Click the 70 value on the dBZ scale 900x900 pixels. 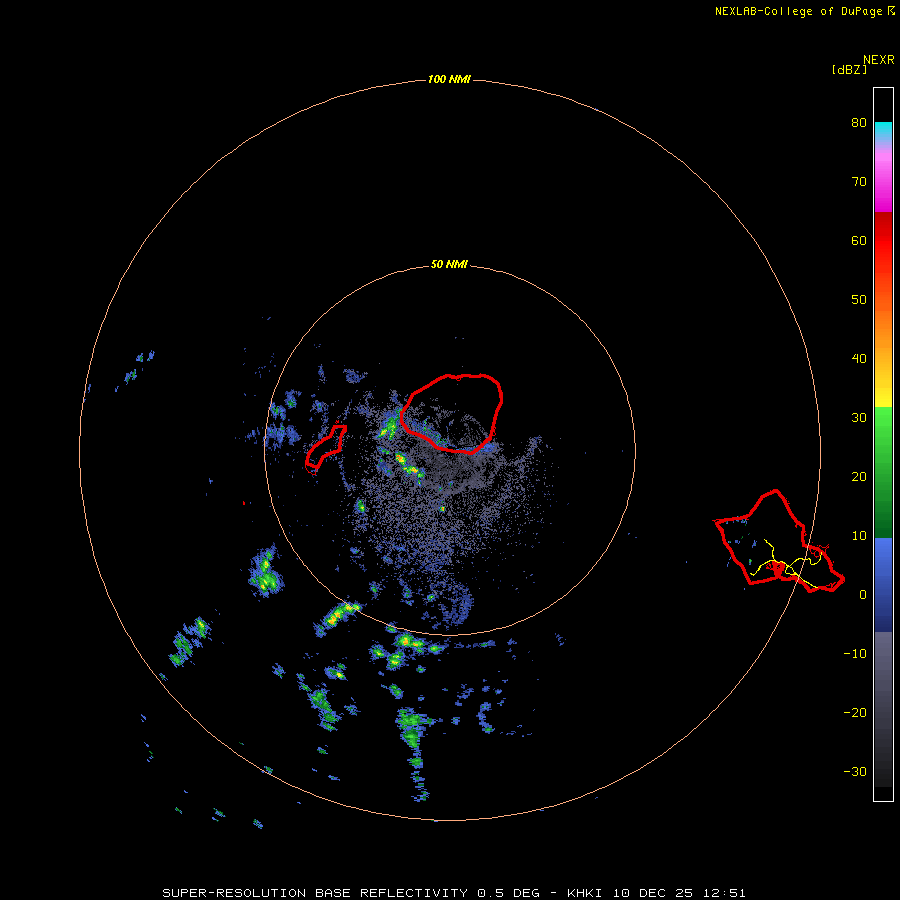pos(859,182)
